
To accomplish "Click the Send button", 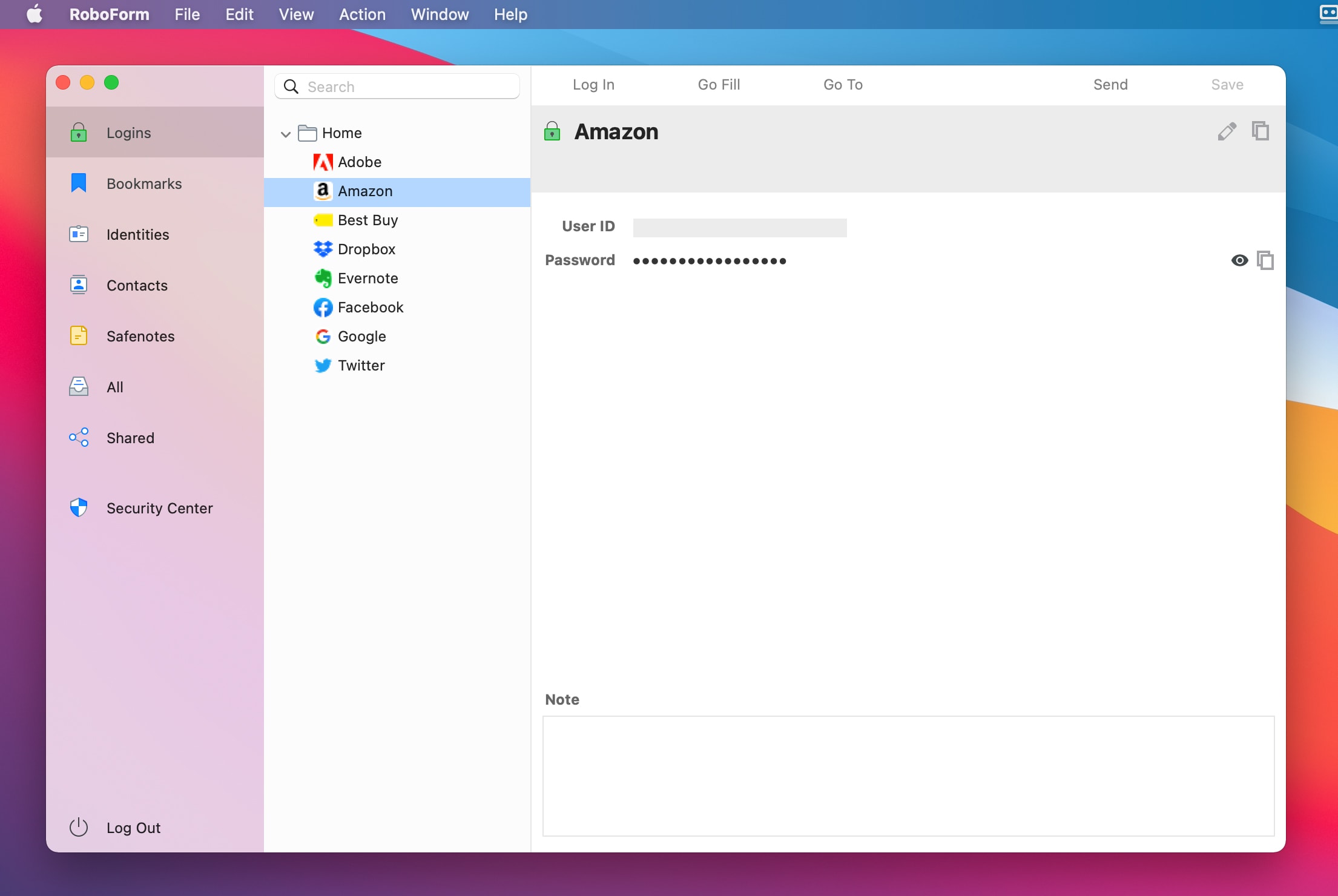I will pos(1110,85).
